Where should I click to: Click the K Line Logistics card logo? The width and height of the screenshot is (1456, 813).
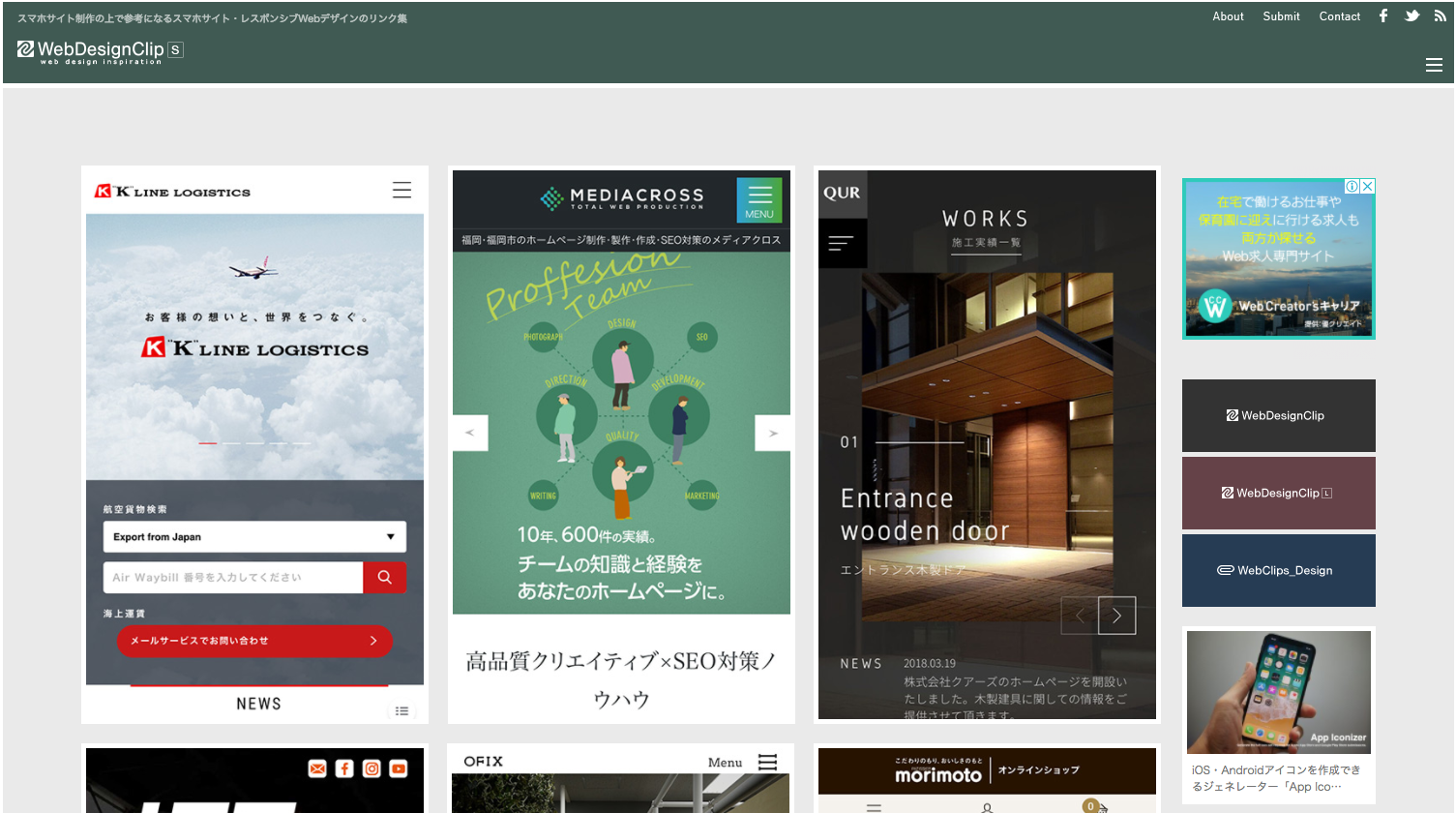point(172,192)
